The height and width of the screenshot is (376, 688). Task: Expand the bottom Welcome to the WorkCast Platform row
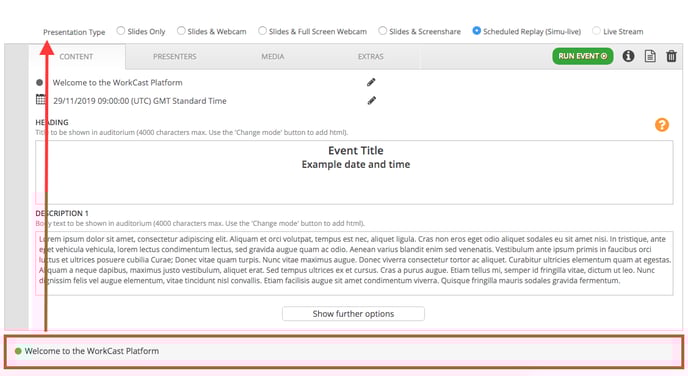click(344, 352)
